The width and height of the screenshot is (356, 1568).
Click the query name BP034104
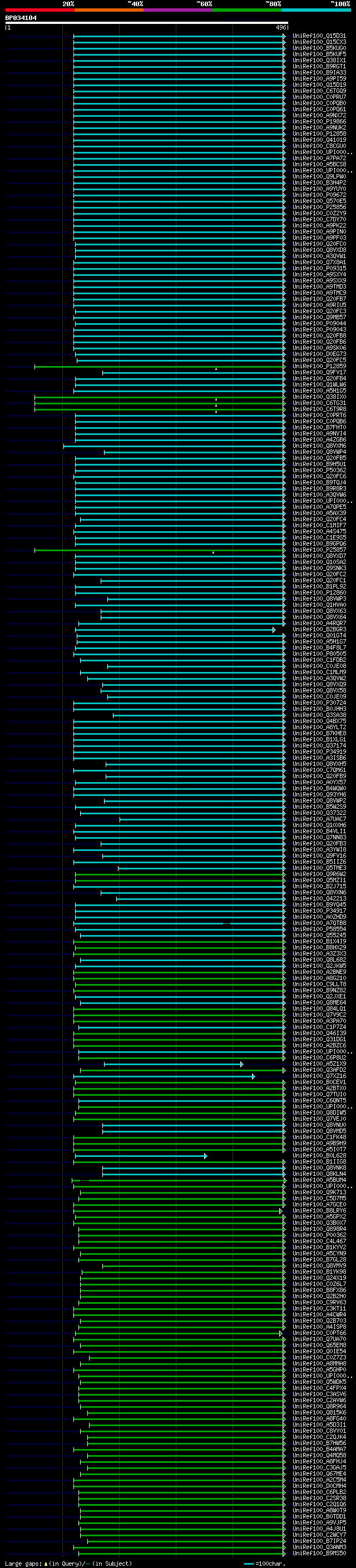click(x=21, y=18)
